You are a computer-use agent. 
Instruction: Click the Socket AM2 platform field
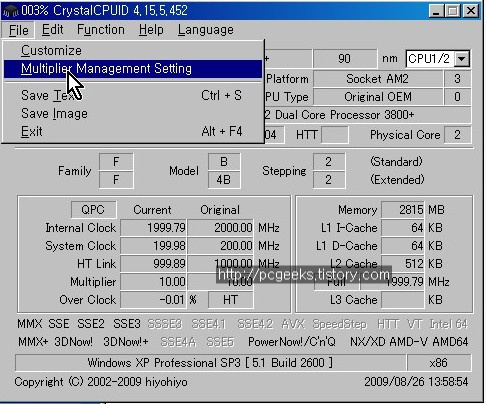pyautogui.click(x=378, y=79)
